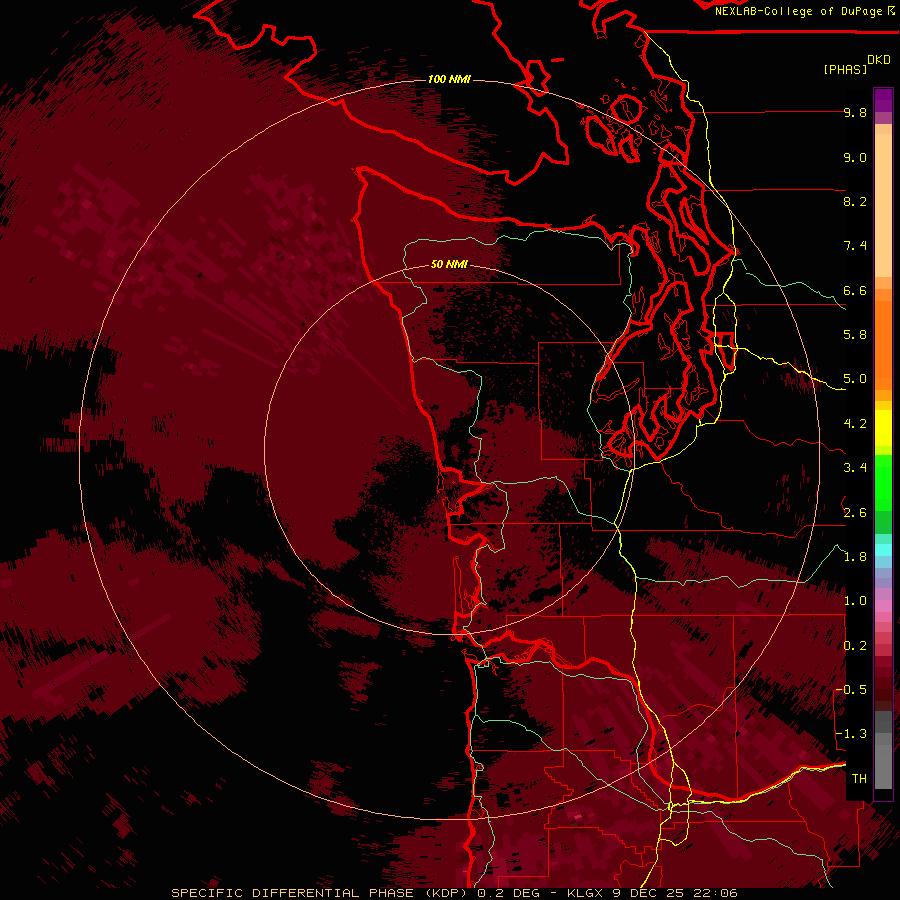The height and width of the screenshot is (900, 900).
Task: Click the 50 NMI range ring label
Action: [449, 264]
